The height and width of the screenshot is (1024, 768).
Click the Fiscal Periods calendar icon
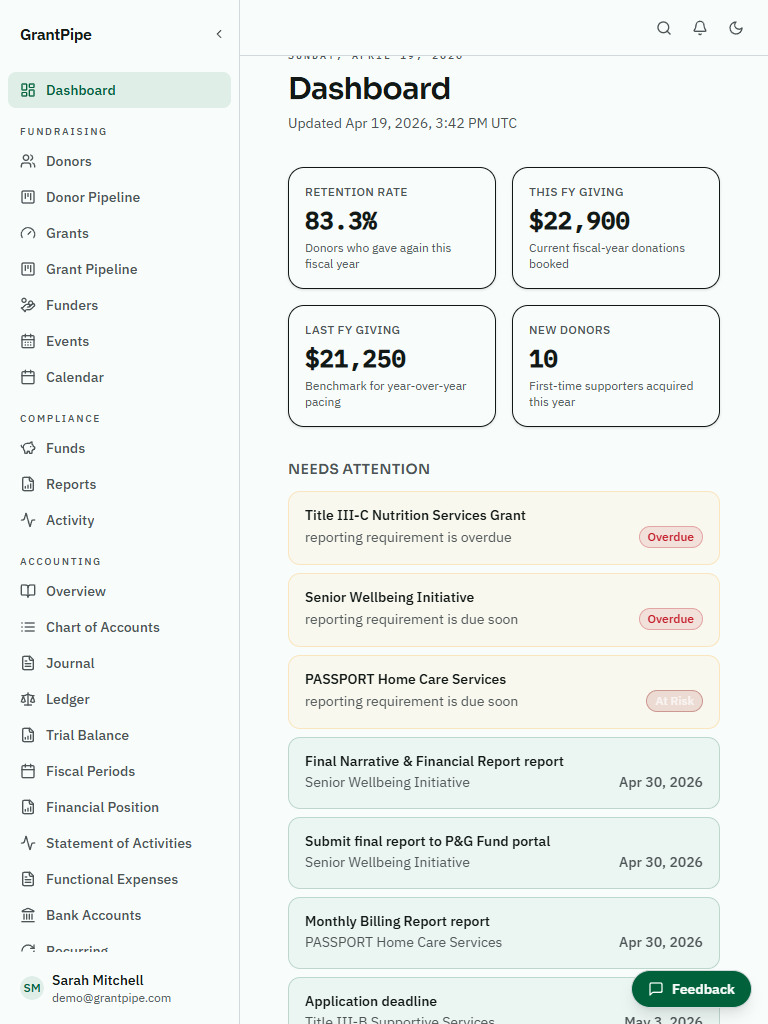[28, 771]
